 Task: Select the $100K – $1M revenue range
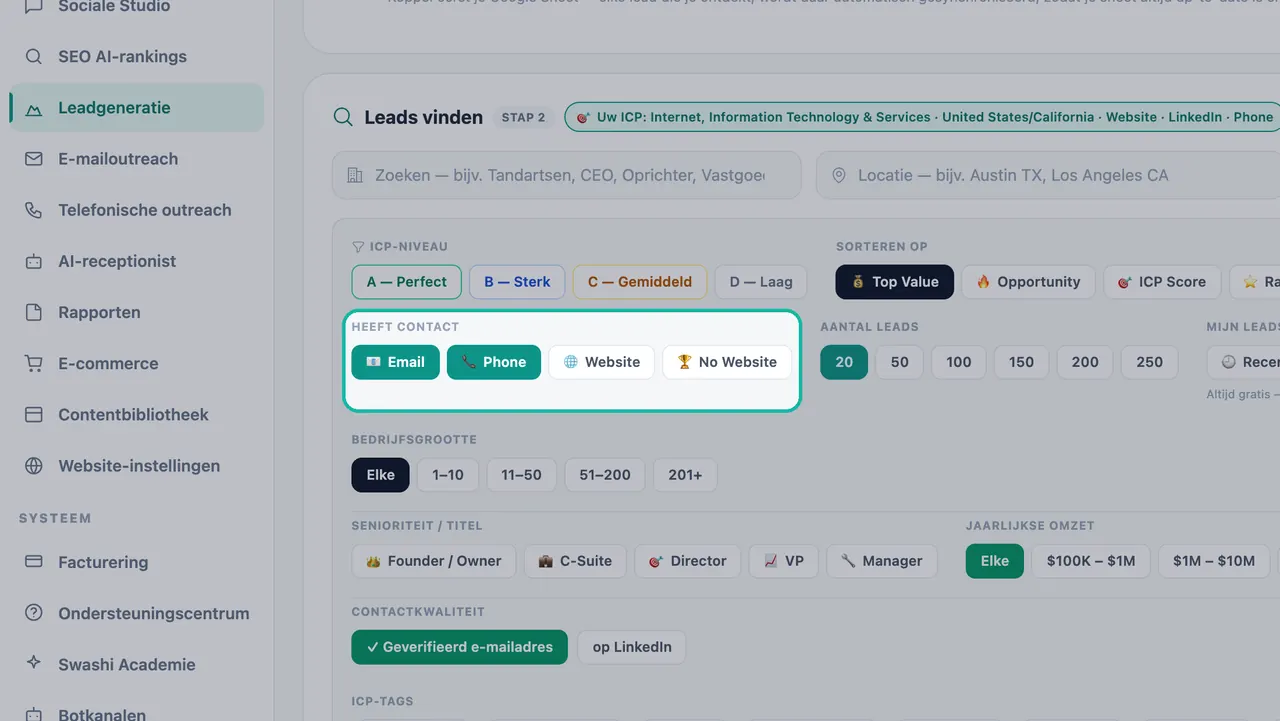coord(1091,561)
